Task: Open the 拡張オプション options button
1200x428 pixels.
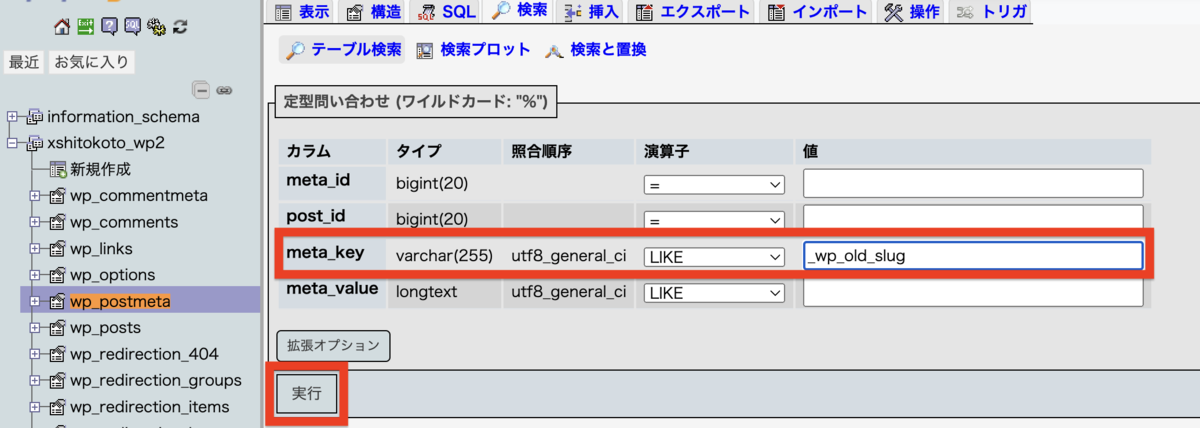Action: 333,345
